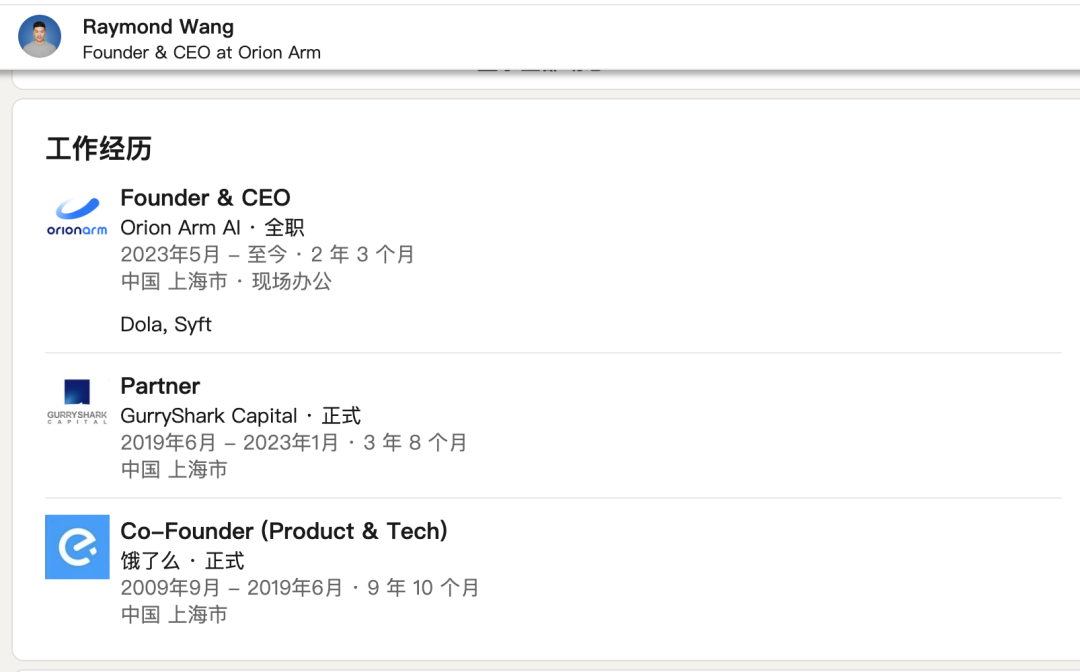Open the Co-Founder (Product & Tech) title
Screen dimensions: 1080x672
284,531
